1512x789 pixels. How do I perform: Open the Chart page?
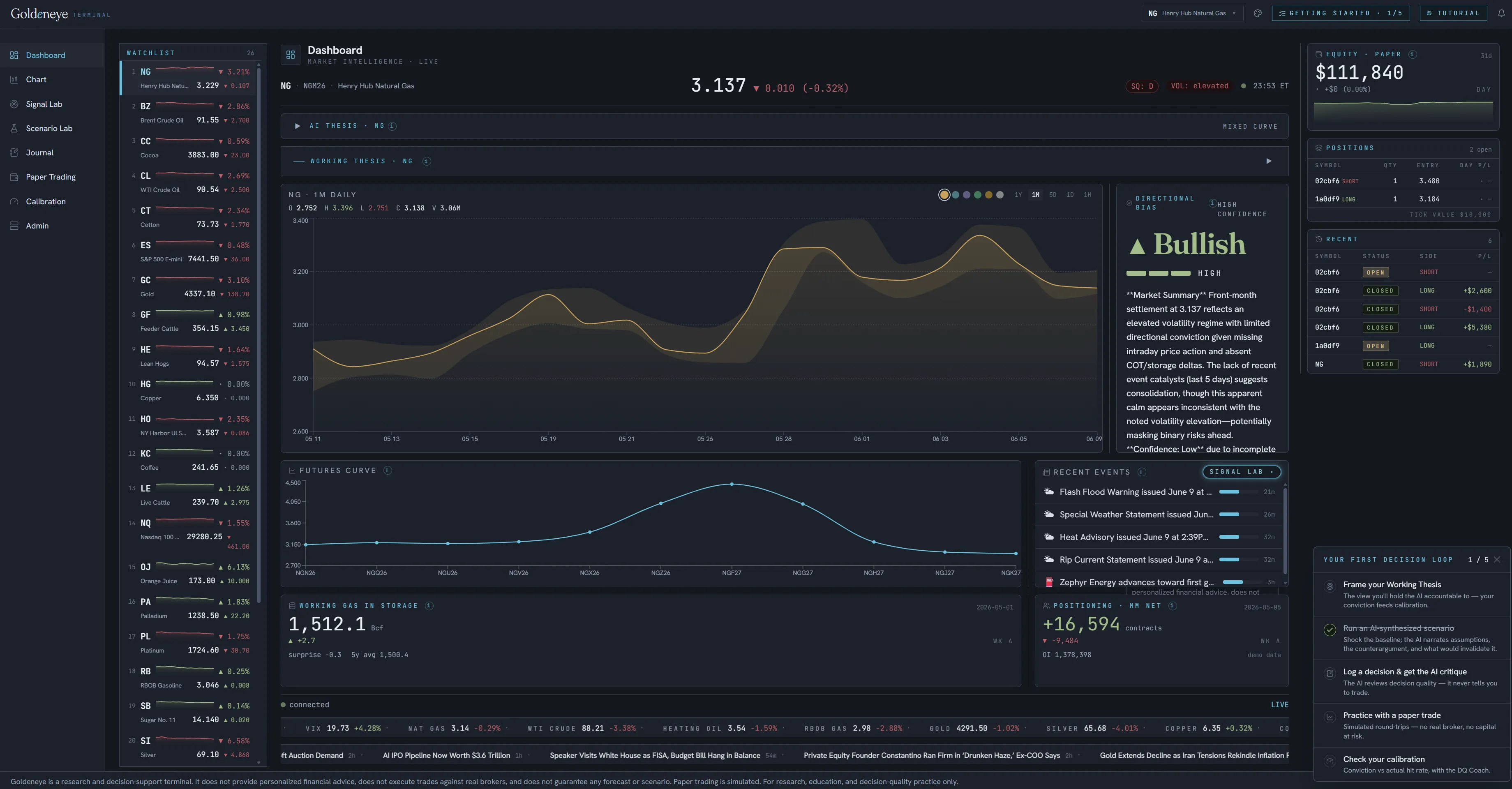pos(52,79)
